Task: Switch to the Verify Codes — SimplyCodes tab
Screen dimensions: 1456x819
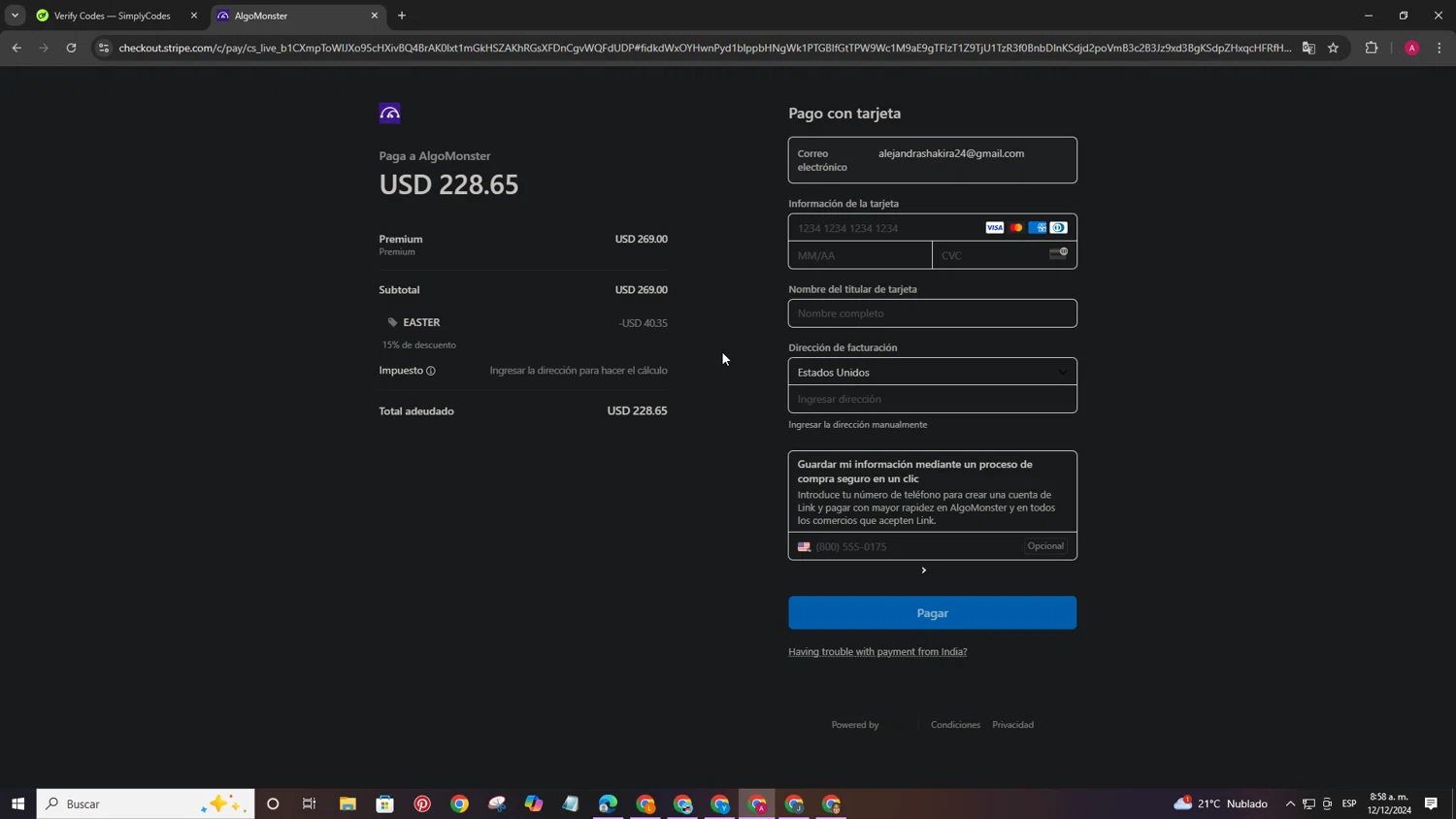Action: [112, 16]
